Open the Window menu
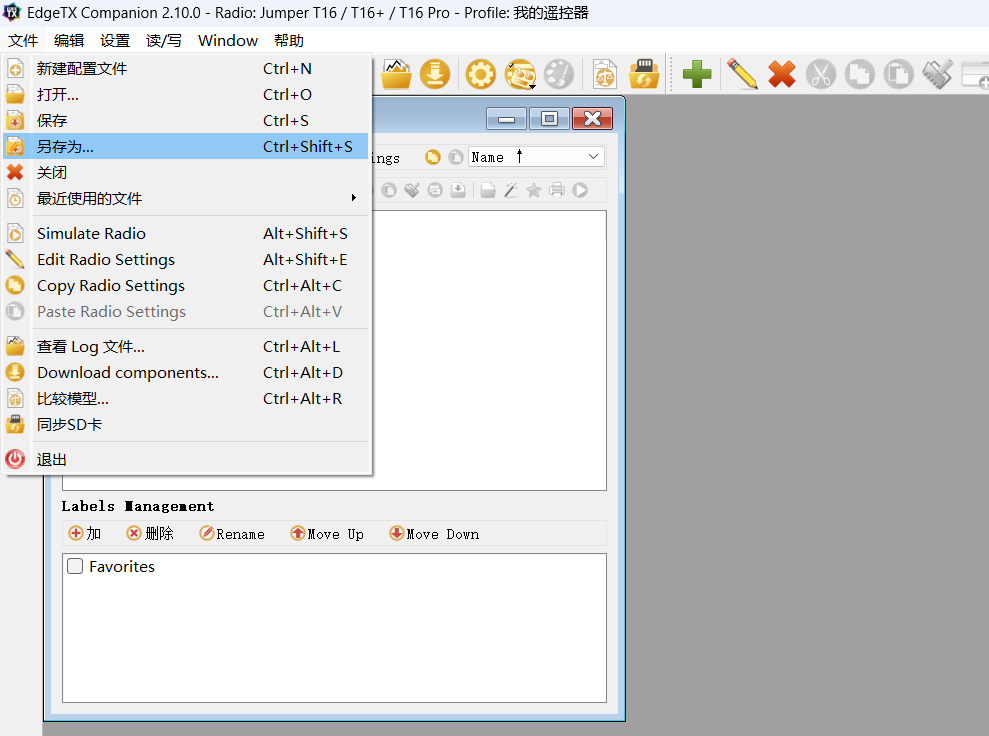 [228, 41]
